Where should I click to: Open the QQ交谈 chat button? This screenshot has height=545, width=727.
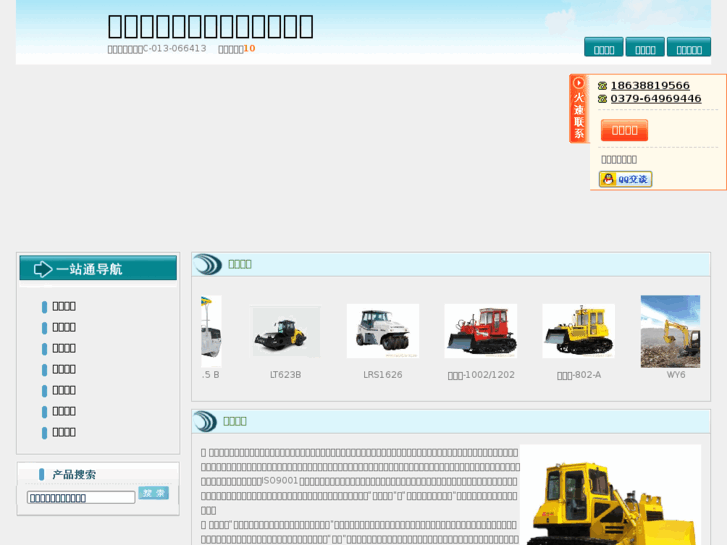[x=625, y=179]
